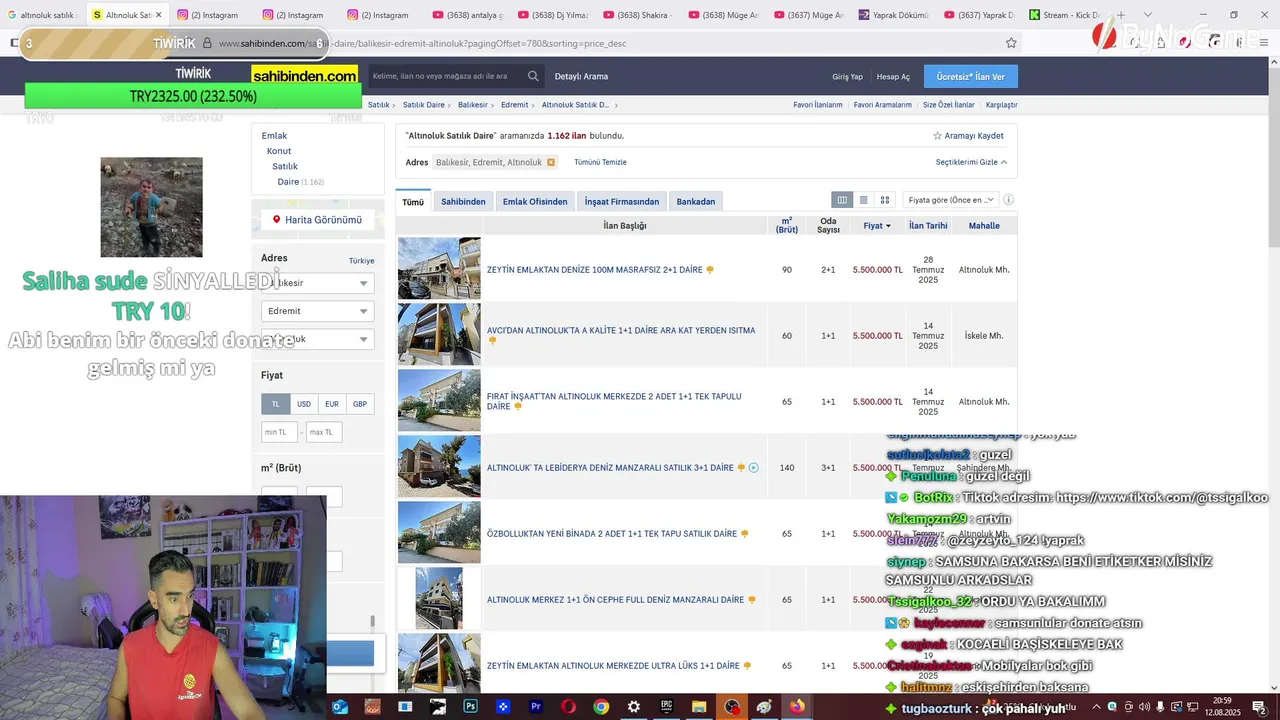Image resolution: width=1280 pixels, height=720 pixels.
Task: Switch to the Yaprak Dökümü browser tab
Action: (x=894, y=15)
